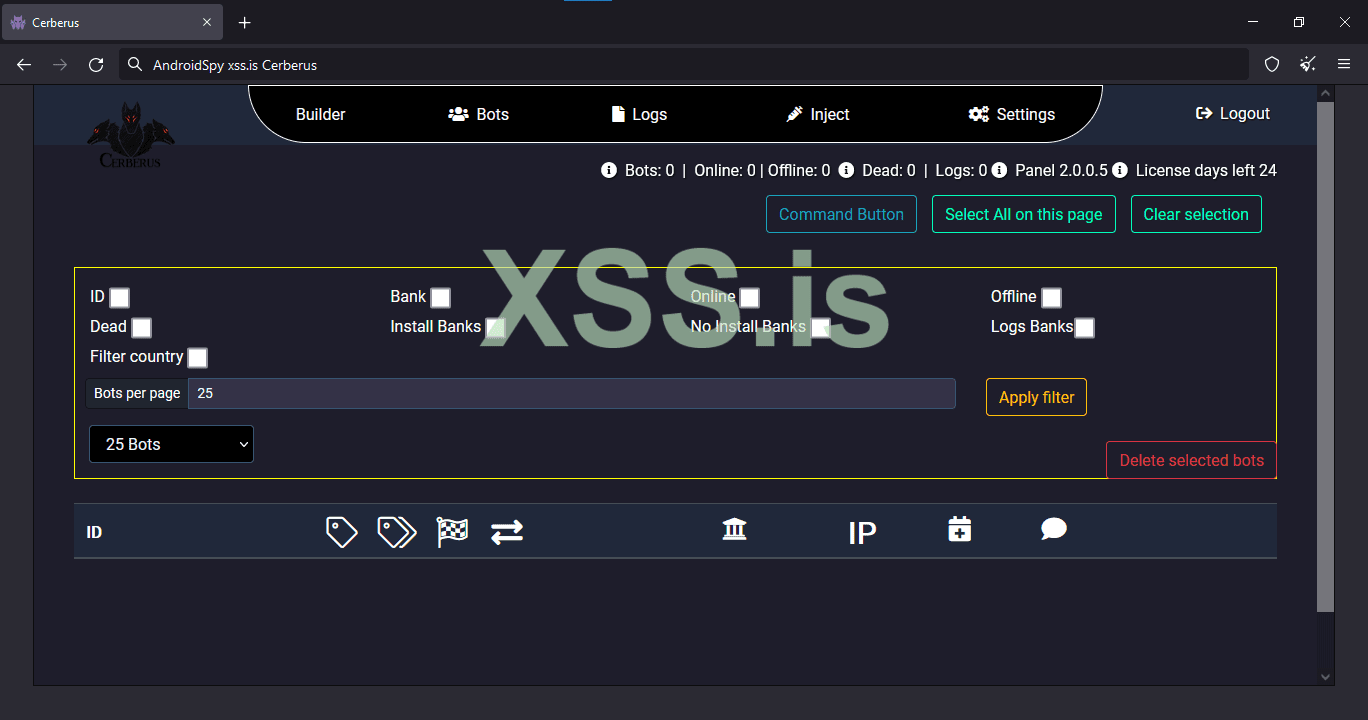Open a new browser tab with plus
The height and width of the screenshot is (720, 1368).
pos(245,22)
